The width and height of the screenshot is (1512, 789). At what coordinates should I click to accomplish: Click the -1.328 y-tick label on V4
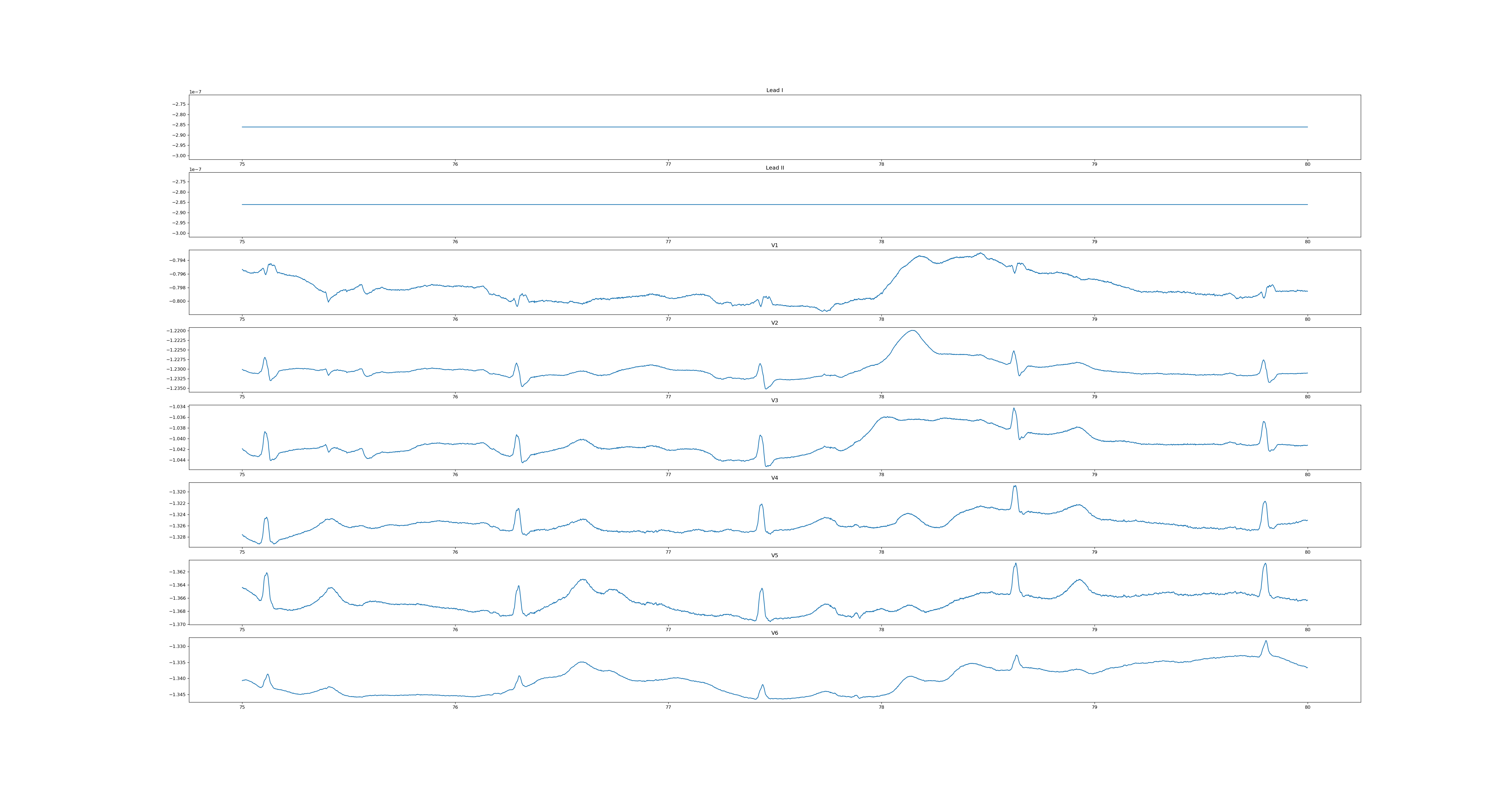tap(177, 537)
